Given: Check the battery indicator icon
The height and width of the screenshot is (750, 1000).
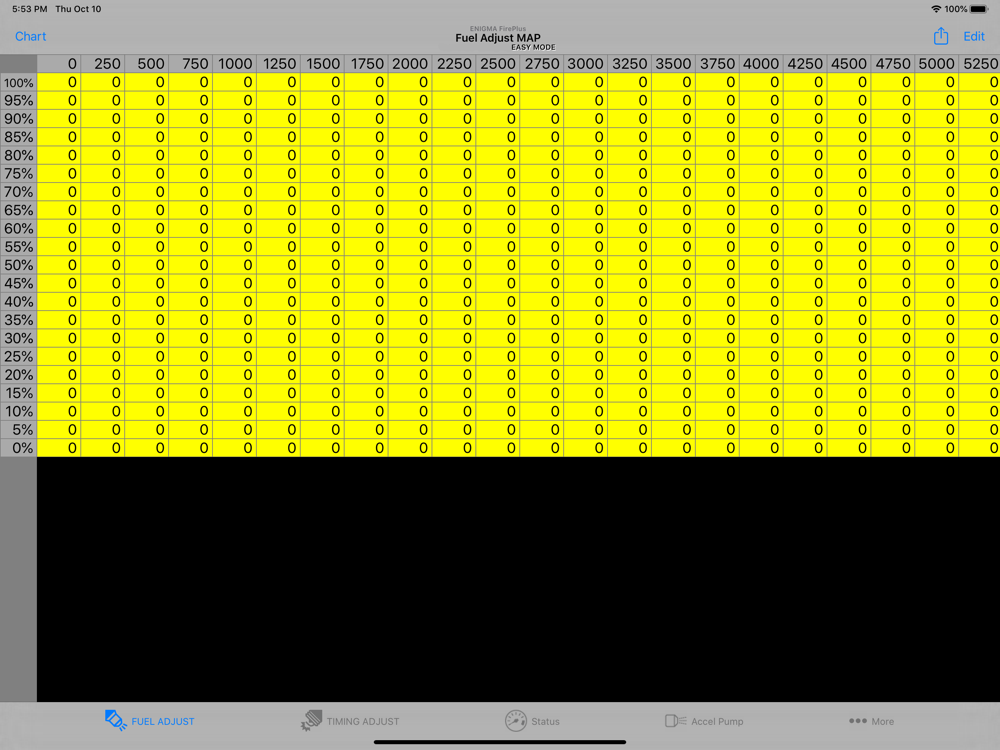Looking at the screenshot, I should (x=979, y=9).
